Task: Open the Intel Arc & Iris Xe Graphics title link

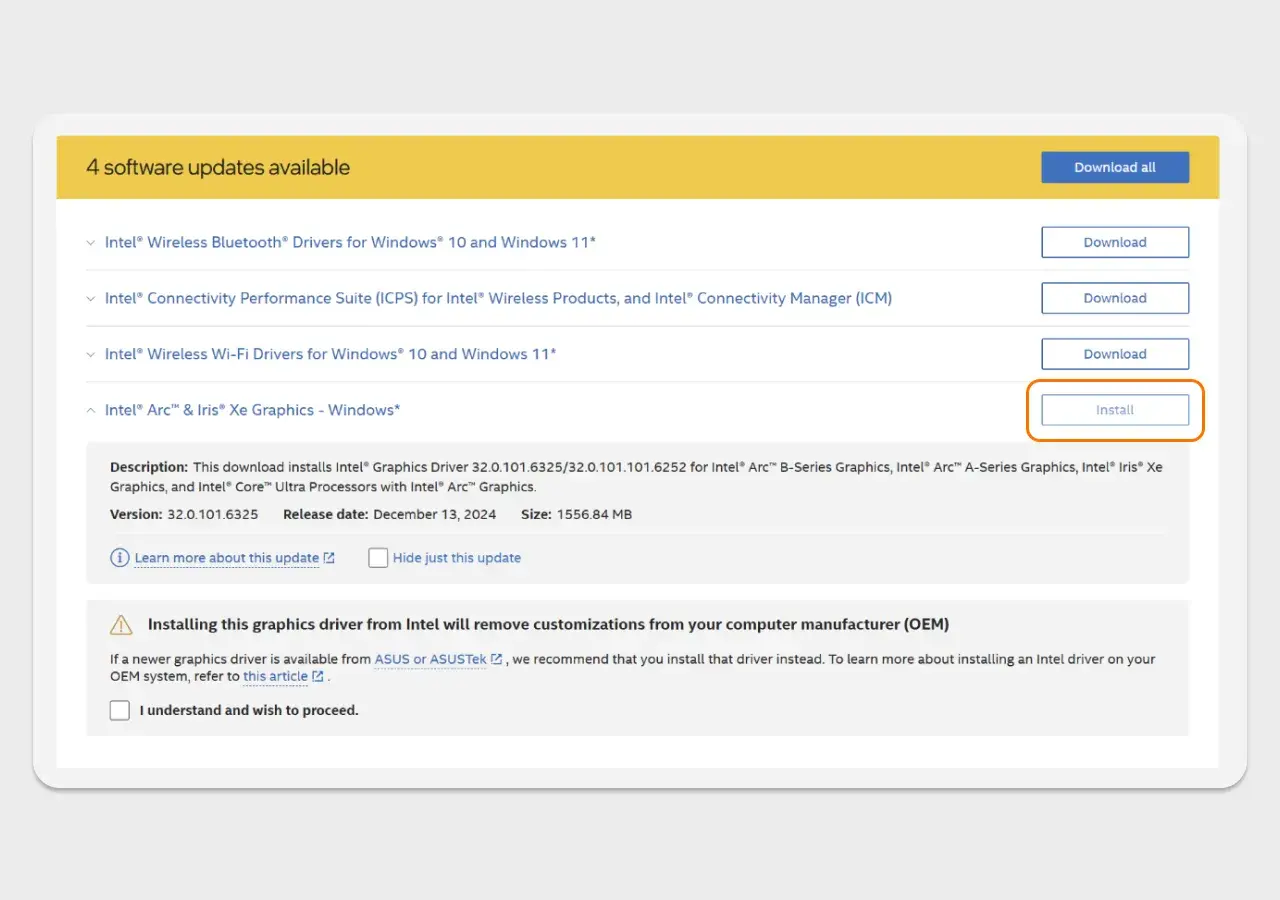Action: [252, 410]
